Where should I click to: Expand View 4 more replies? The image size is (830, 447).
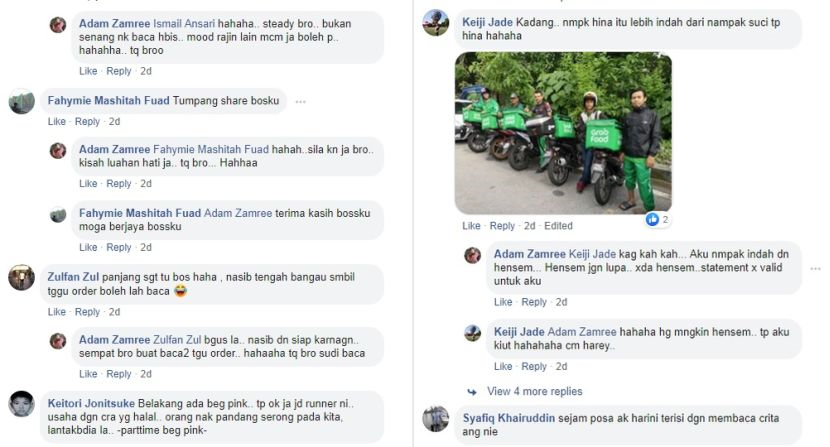pos(535,391)
